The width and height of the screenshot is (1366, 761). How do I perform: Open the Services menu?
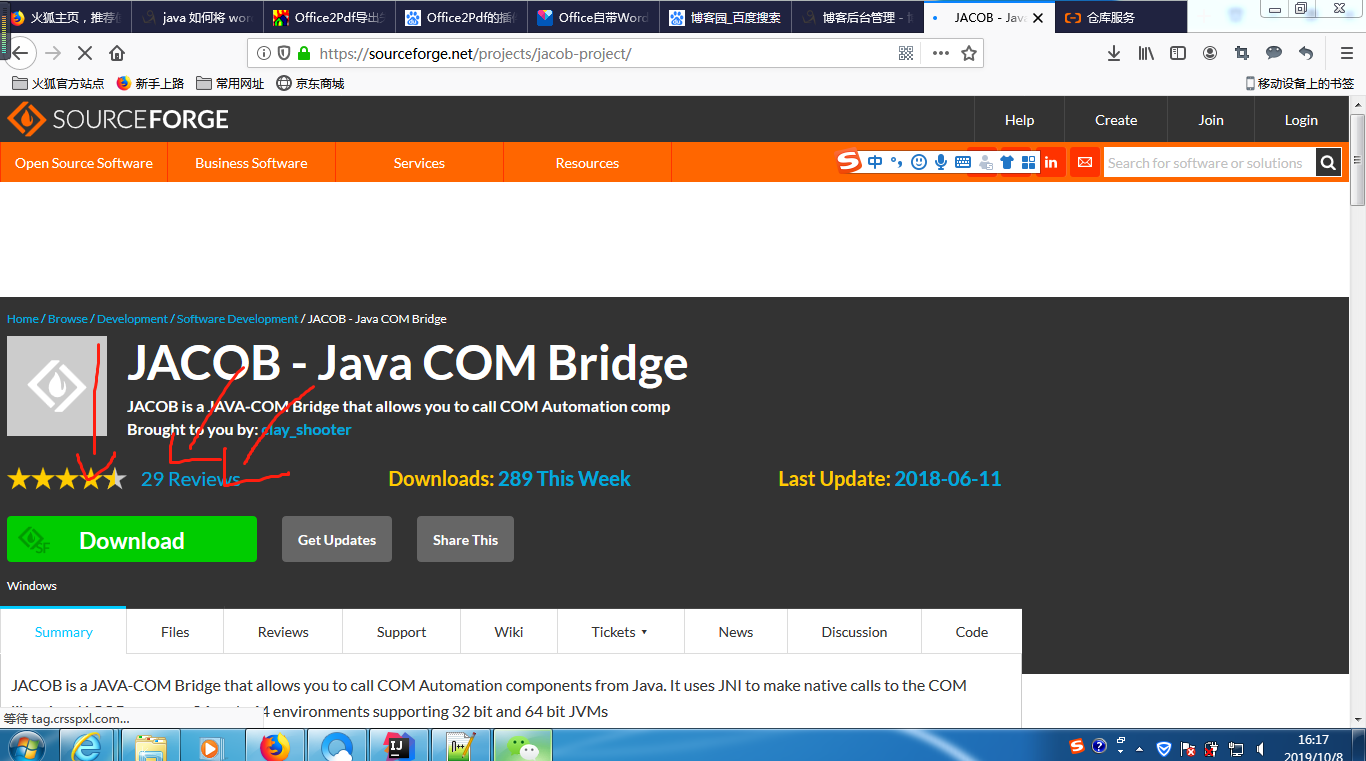pos(419,163)
